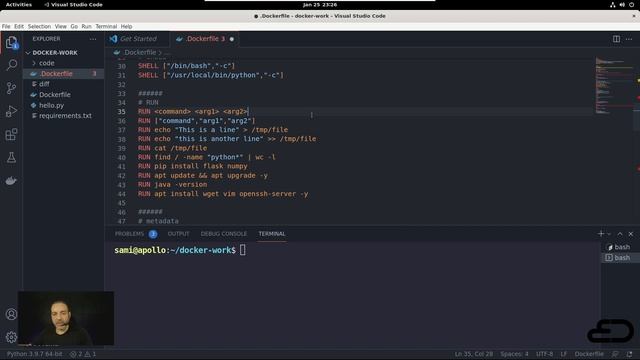This screenshot has width=640, height=360.
Task: Split the editor to the right
Action: click(x=616, y=39)
